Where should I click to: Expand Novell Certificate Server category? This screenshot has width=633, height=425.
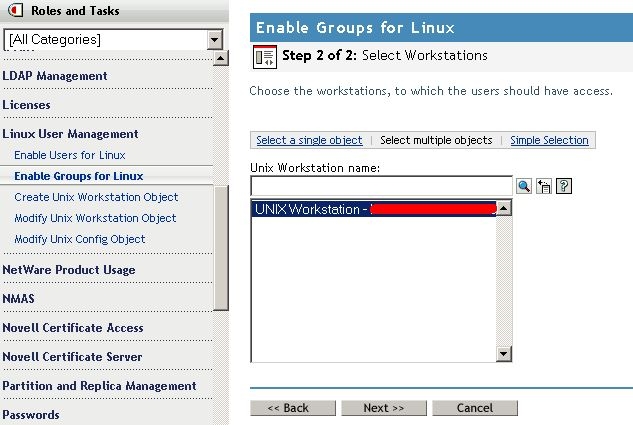[x=72, y=357]
